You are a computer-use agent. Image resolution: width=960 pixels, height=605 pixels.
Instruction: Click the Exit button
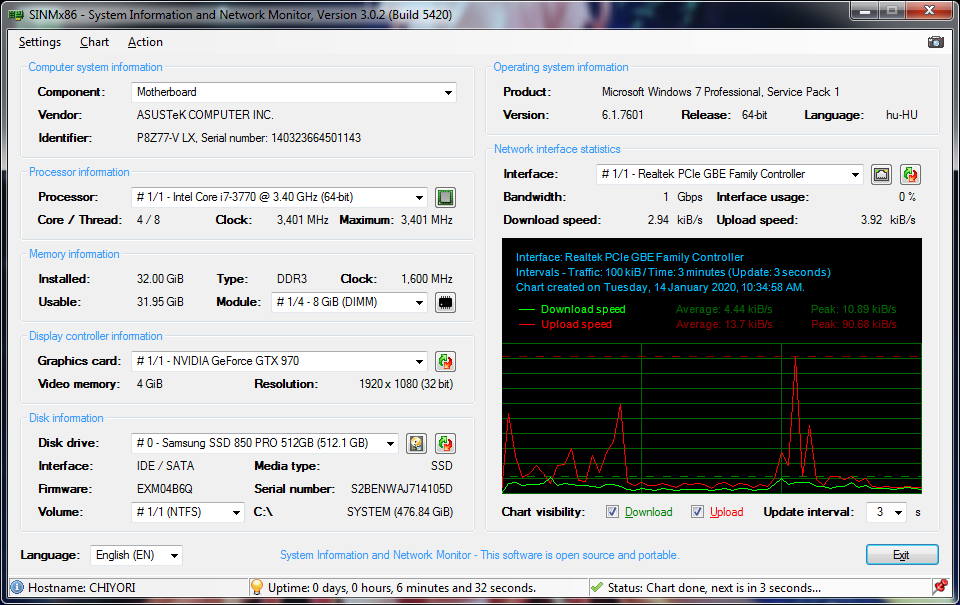[x=902, y=555]
